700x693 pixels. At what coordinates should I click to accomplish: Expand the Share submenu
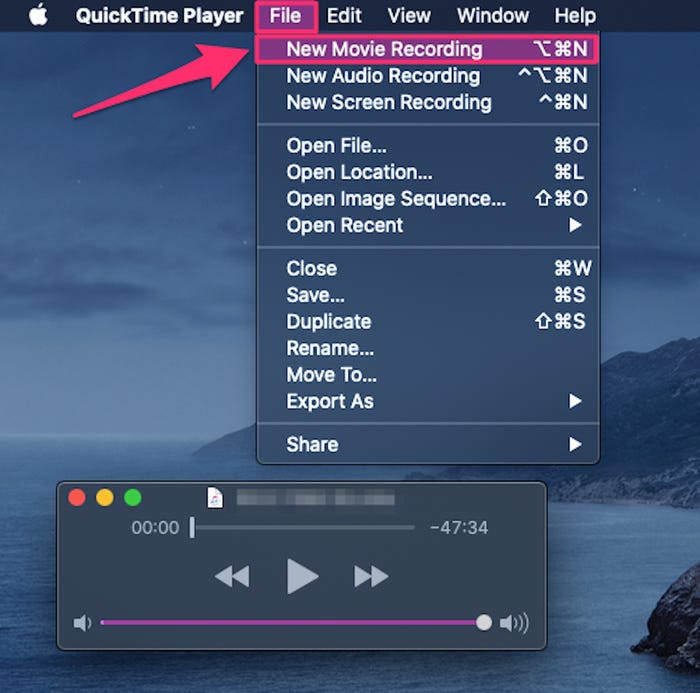(x=428, y=444)
